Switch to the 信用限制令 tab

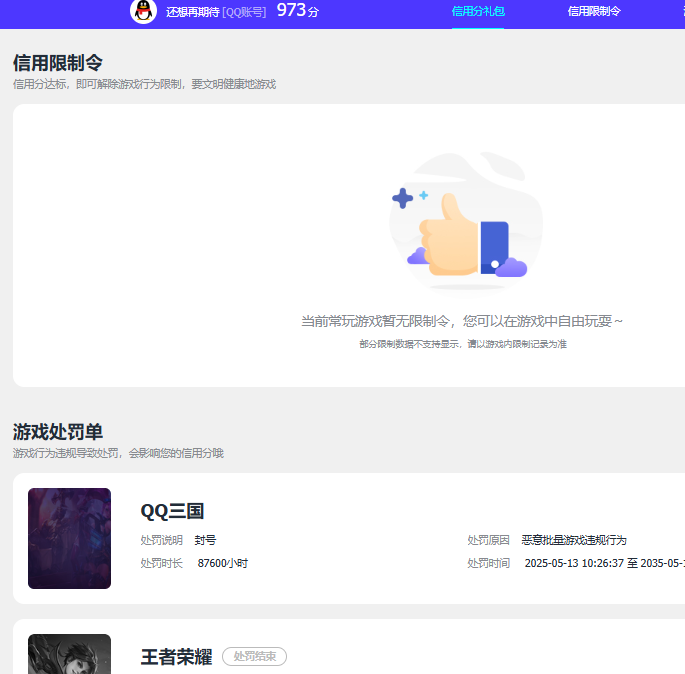(x=594, y=11)
